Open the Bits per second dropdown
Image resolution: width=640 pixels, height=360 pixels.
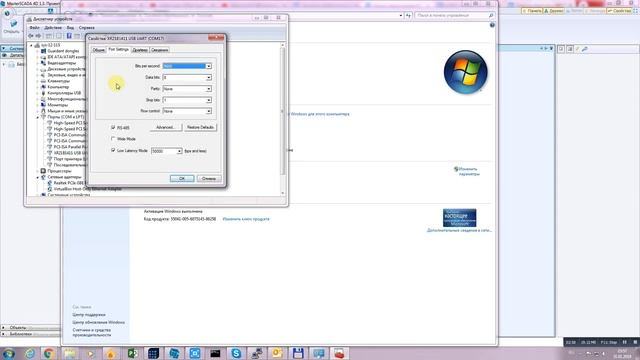(x=209, y=66)
